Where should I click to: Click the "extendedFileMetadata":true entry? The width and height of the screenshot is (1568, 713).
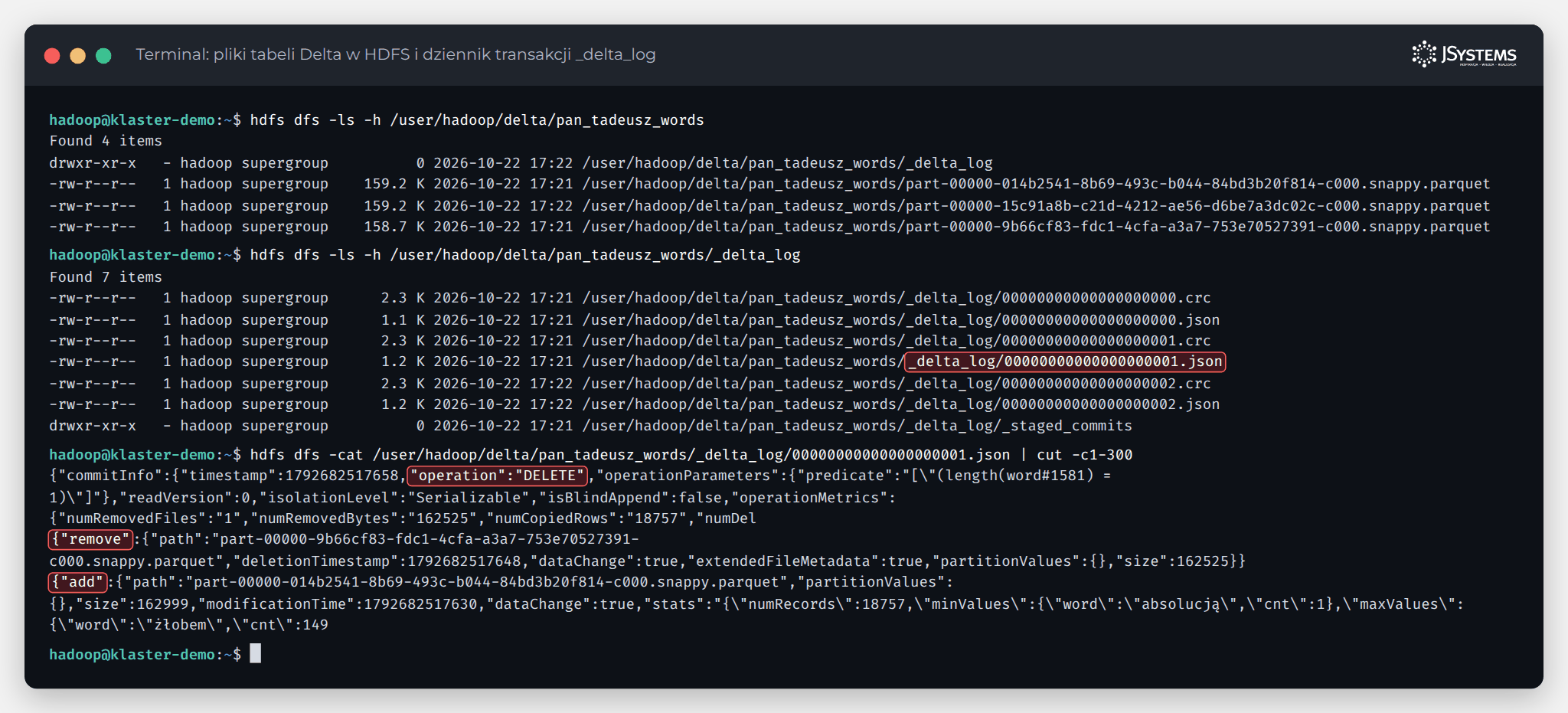click(x=805, y=561)
